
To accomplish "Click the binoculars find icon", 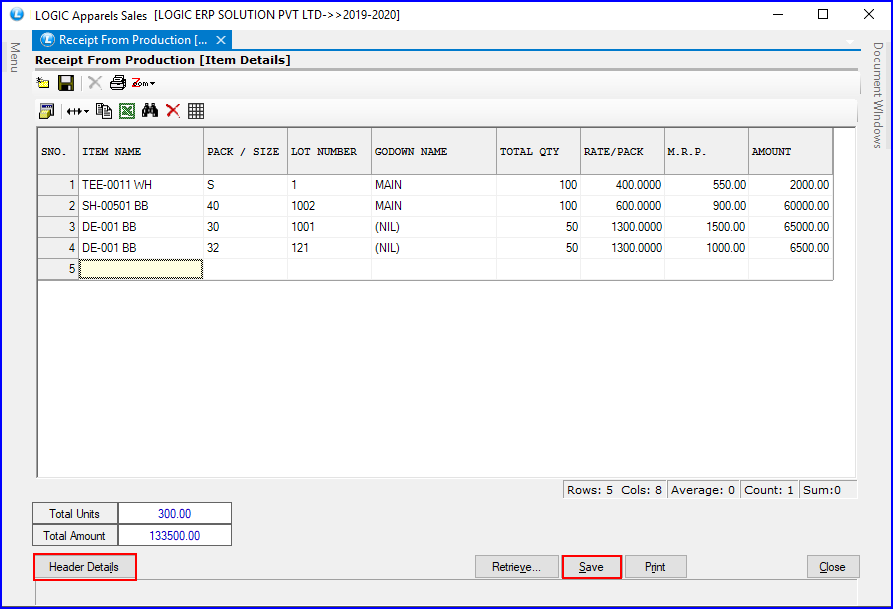I will [150, 111].
